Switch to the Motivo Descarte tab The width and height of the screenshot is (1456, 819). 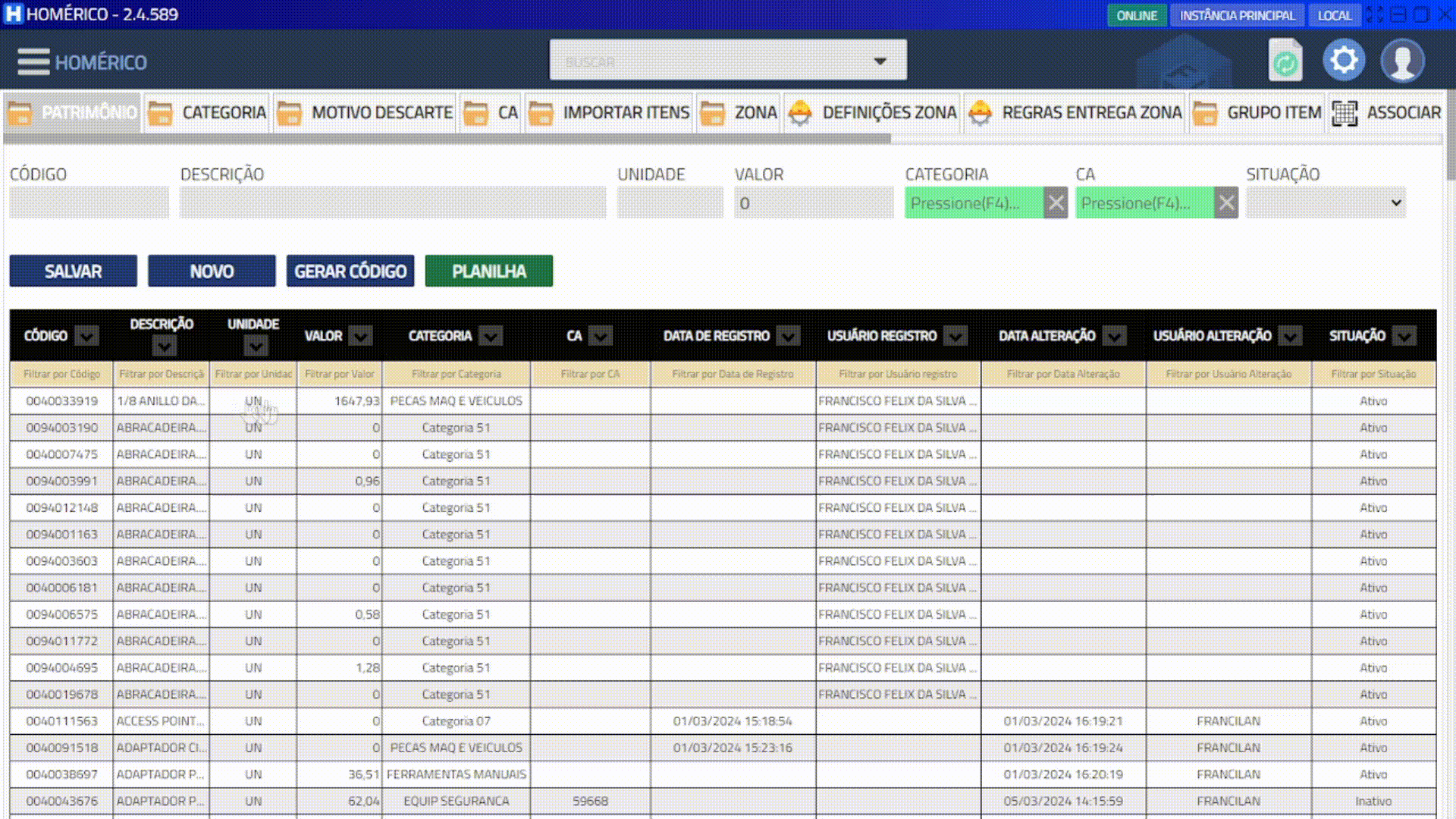[366, 113]
